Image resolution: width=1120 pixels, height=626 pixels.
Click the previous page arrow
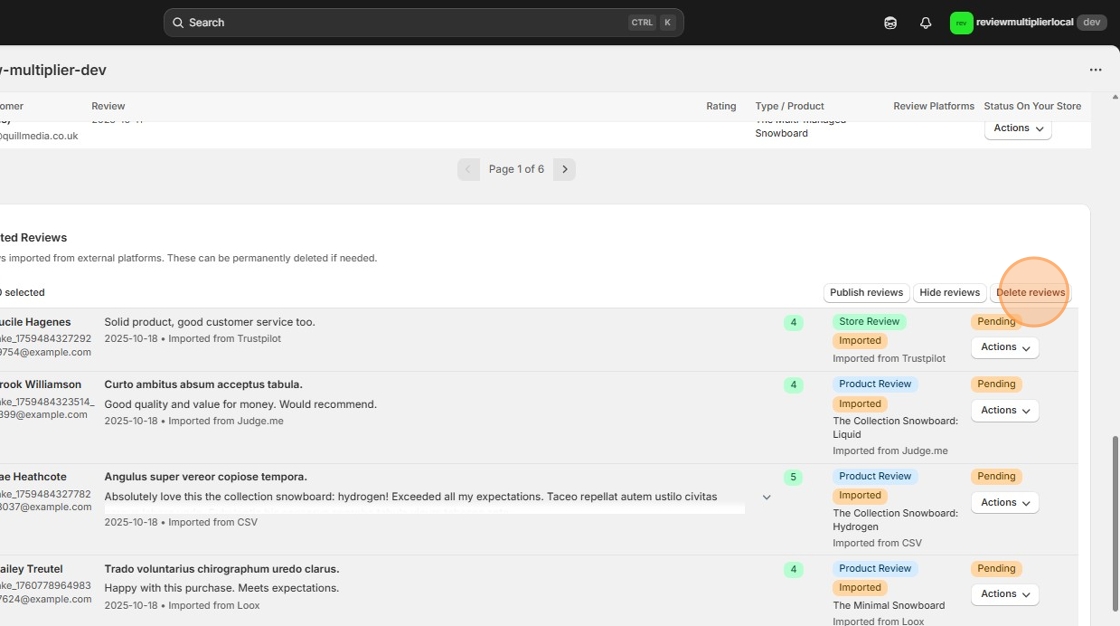(x=469, y=168)
